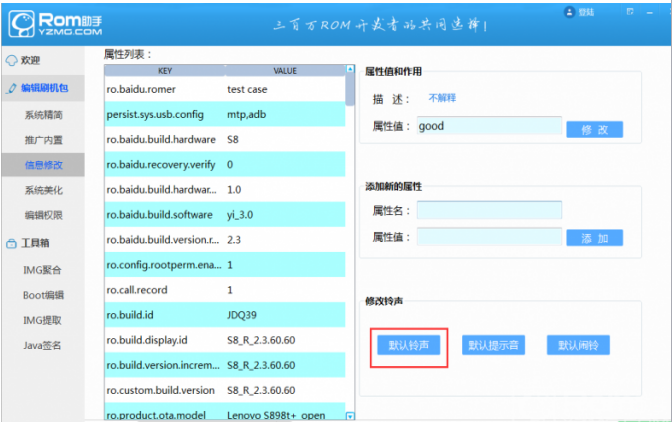Minimize the Rom助手 window

pos(650,13)
